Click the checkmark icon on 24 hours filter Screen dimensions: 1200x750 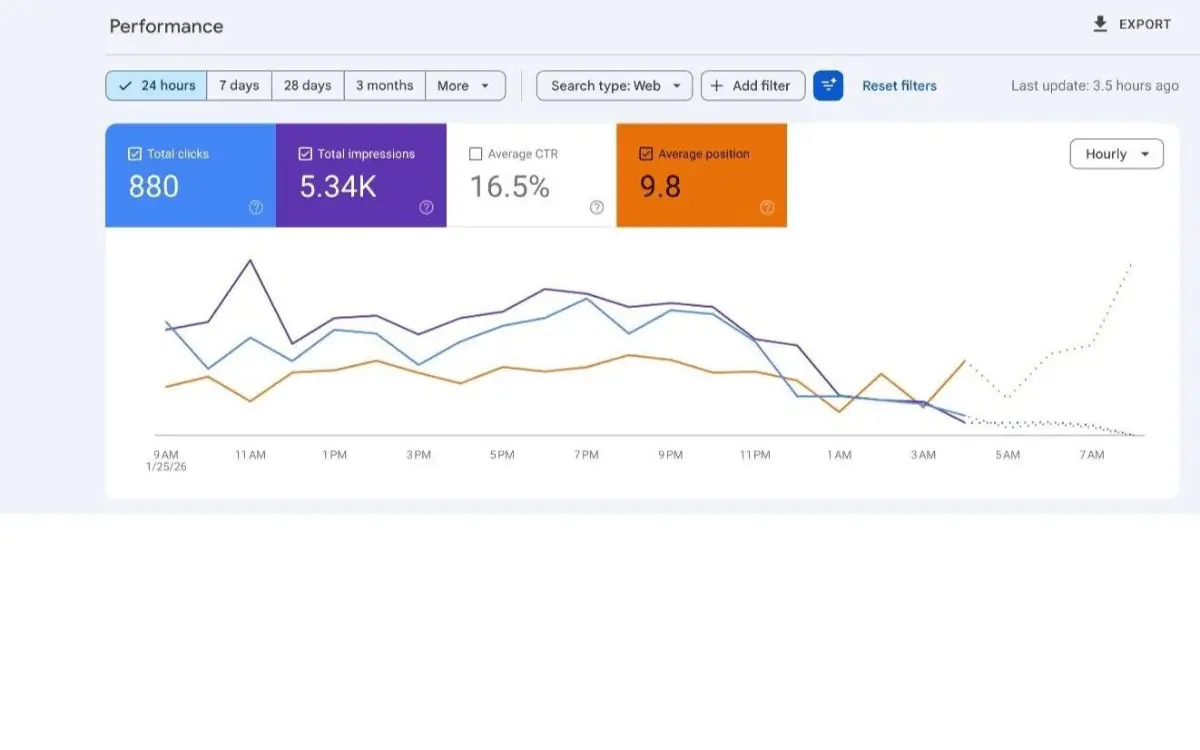point(125,86)
